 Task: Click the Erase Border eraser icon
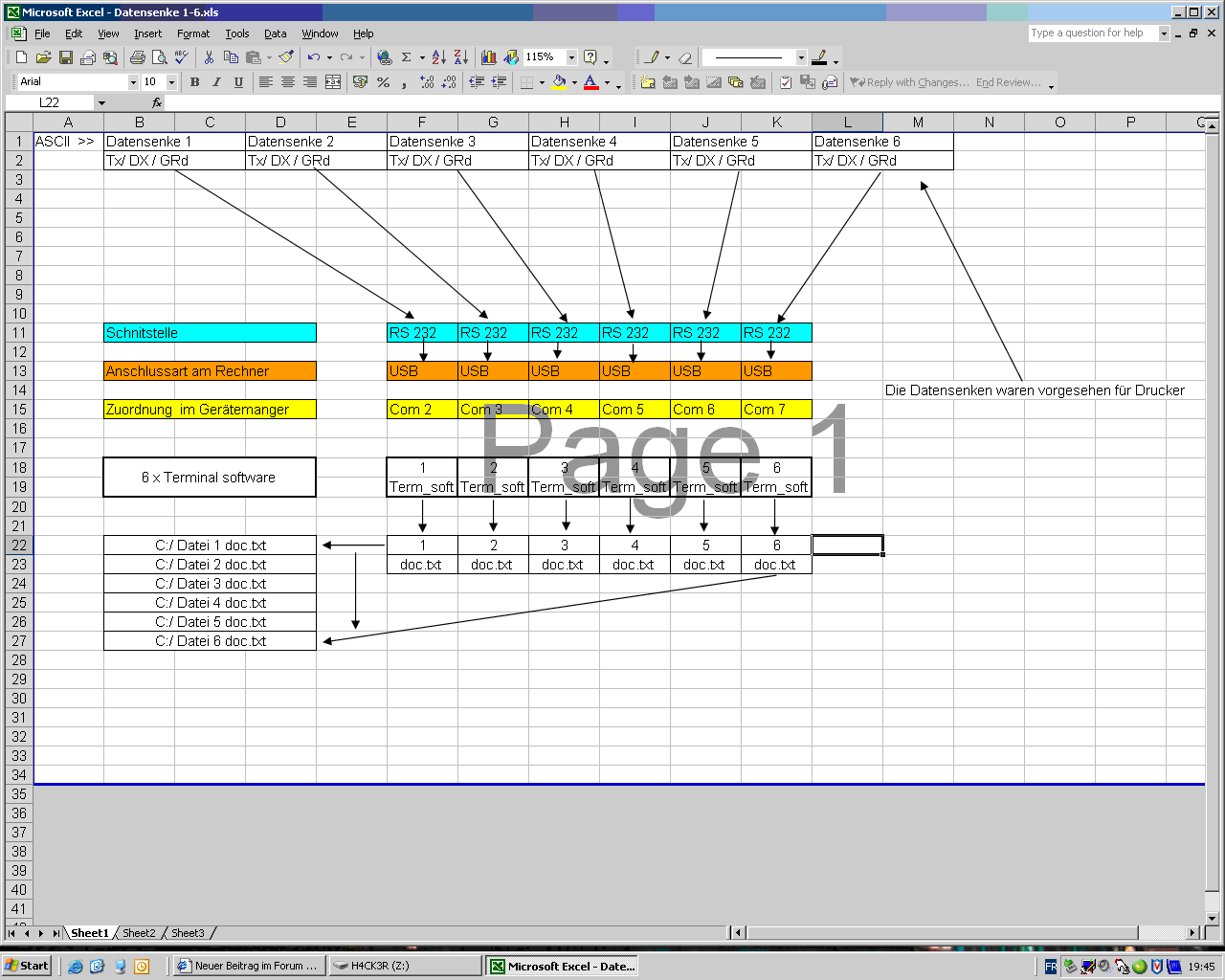click(684, 57)
